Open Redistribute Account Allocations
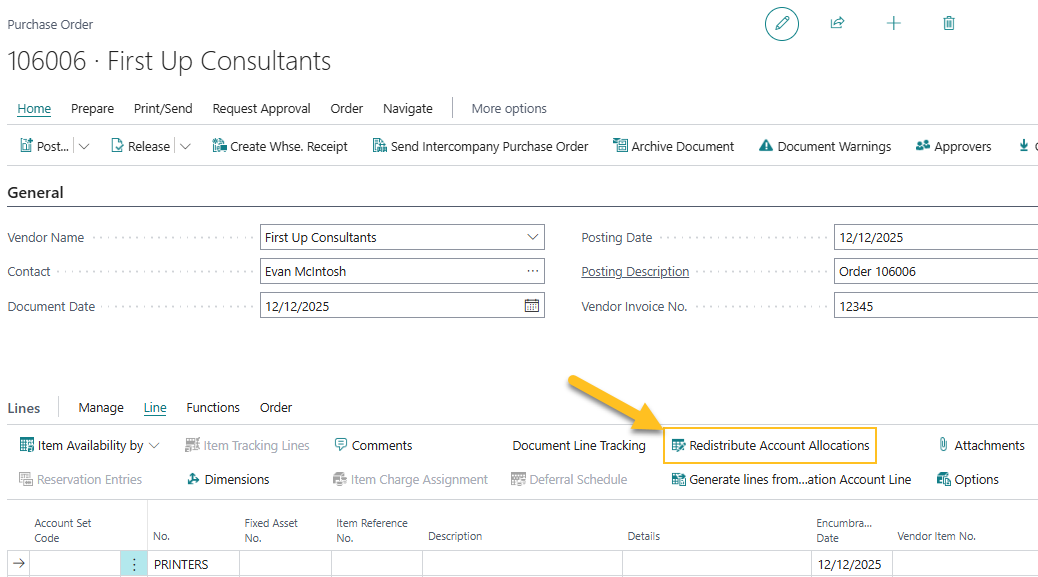 [769, 445]
